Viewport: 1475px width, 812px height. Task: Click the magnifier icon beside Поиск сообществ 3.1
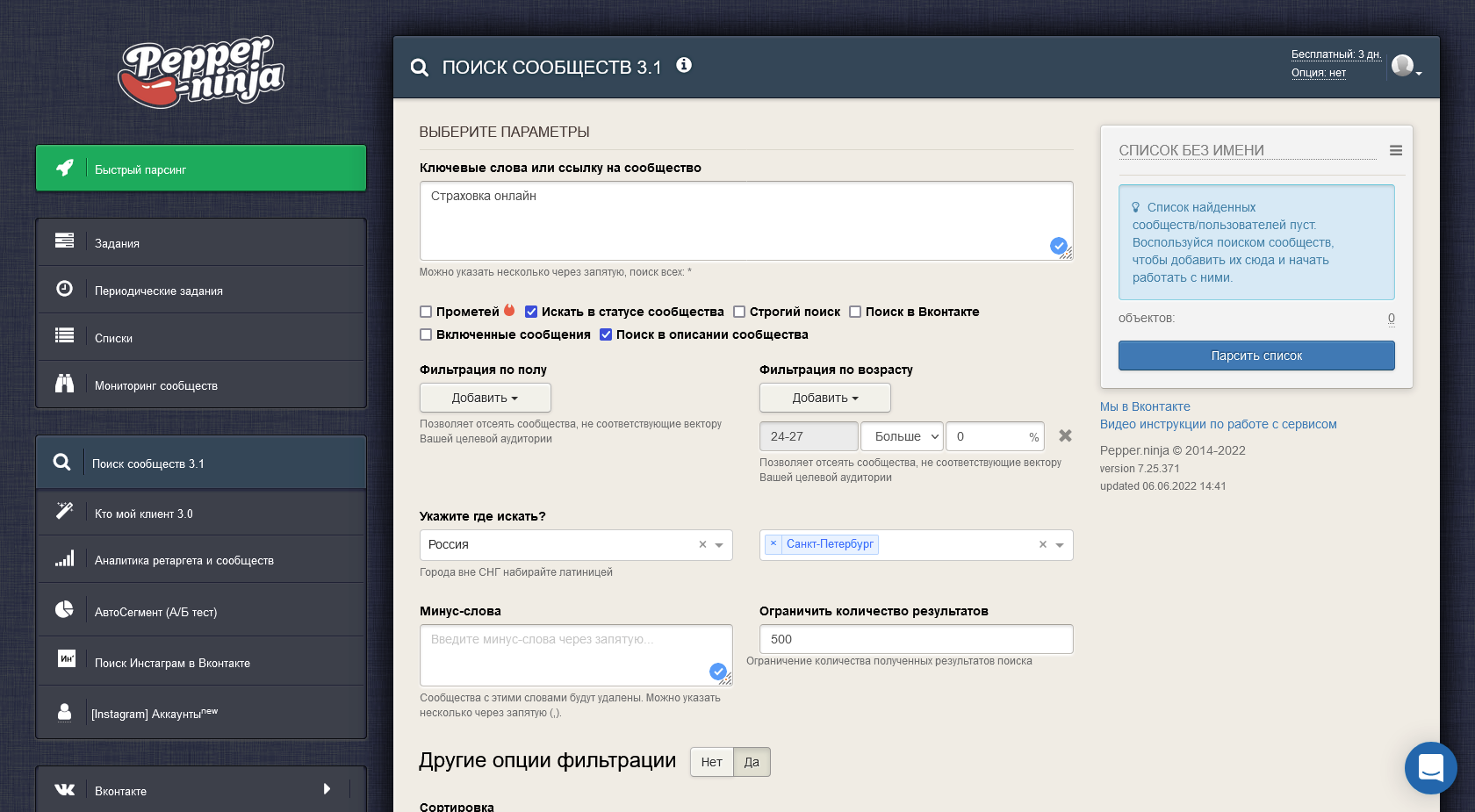pos(61,462)
